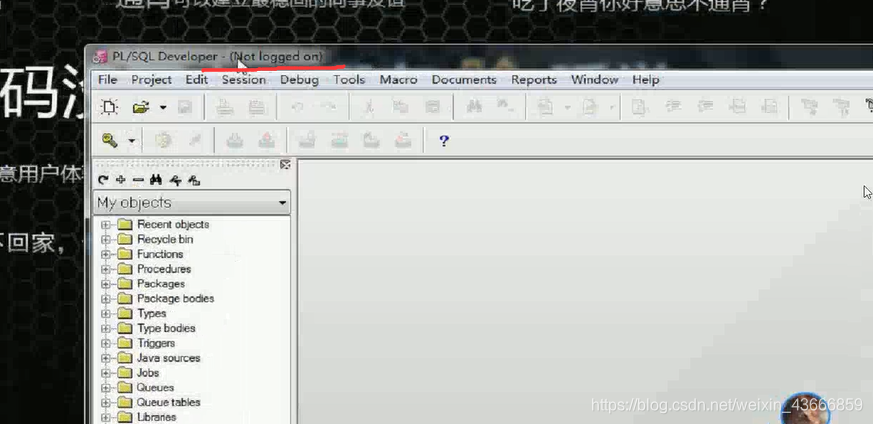
Task: Expand the Jobs tree node
Action: coord(105,373)
